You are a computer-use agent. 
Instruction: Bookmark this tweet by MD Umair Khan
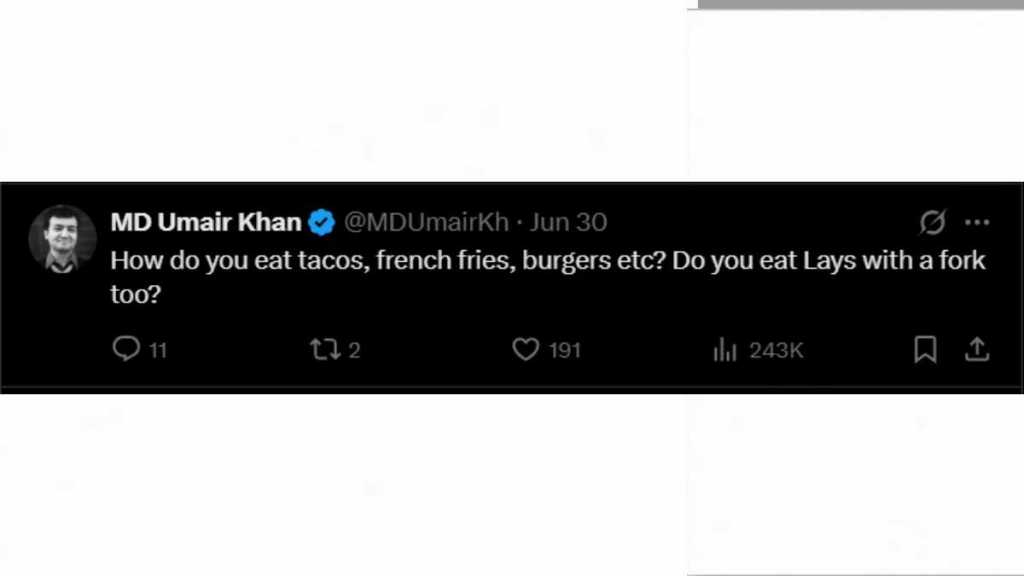pyautogui.click(x=926, y=349)
